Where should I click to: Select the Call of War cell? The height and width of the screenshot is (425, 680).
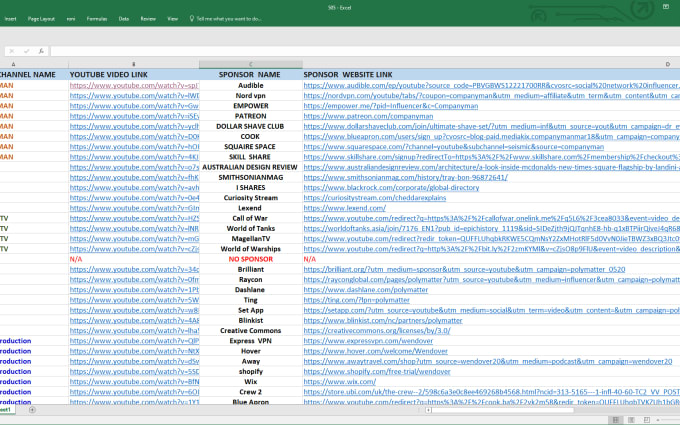pyautogui.click(x=251, y=218)
